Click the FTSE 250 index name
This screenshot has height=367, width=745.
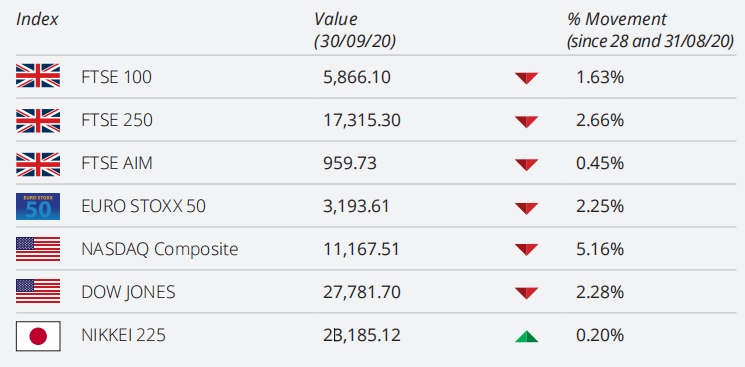pyautogui.click(x=117, y=120)
